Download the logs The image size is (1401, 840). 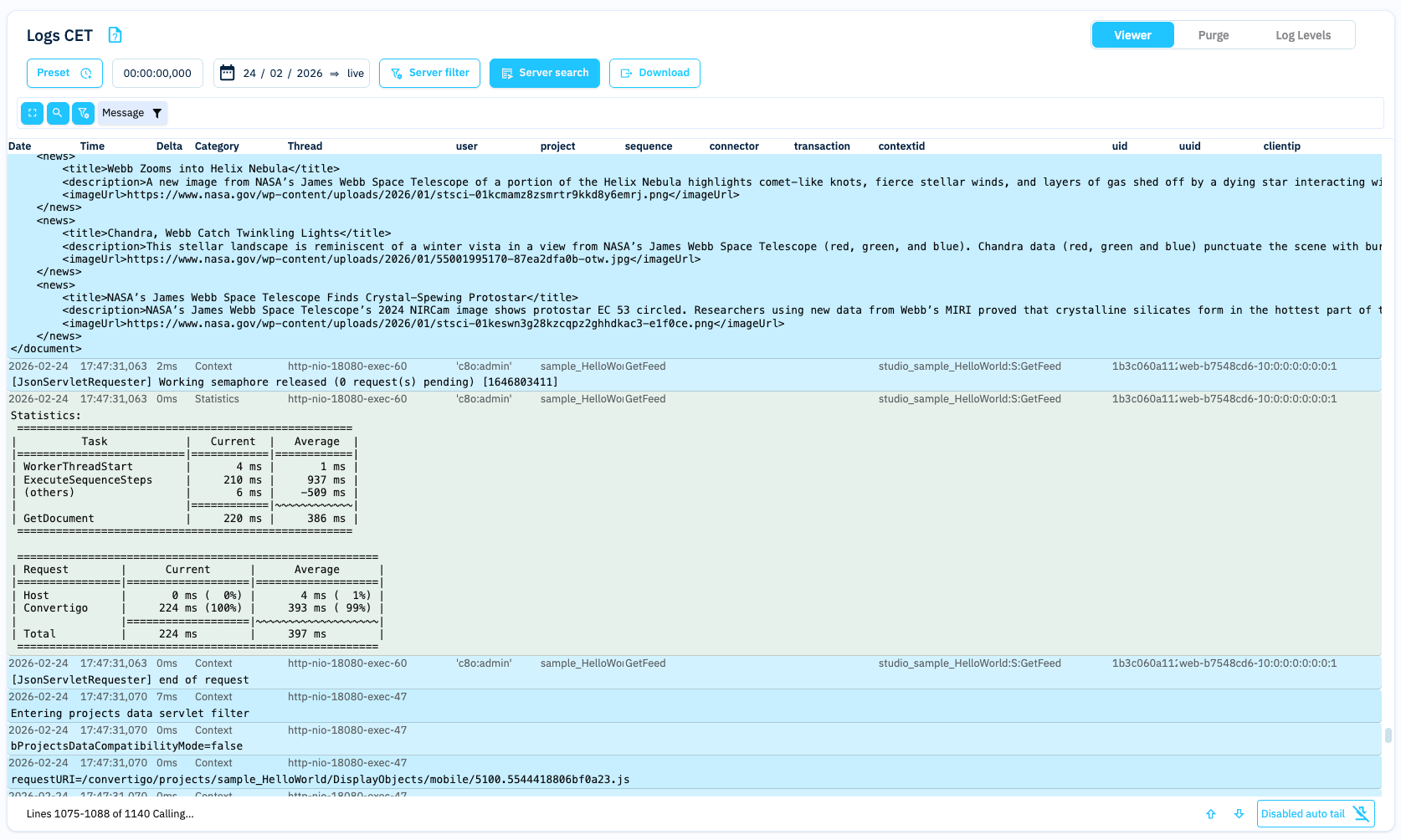click(x=654, y=74)
